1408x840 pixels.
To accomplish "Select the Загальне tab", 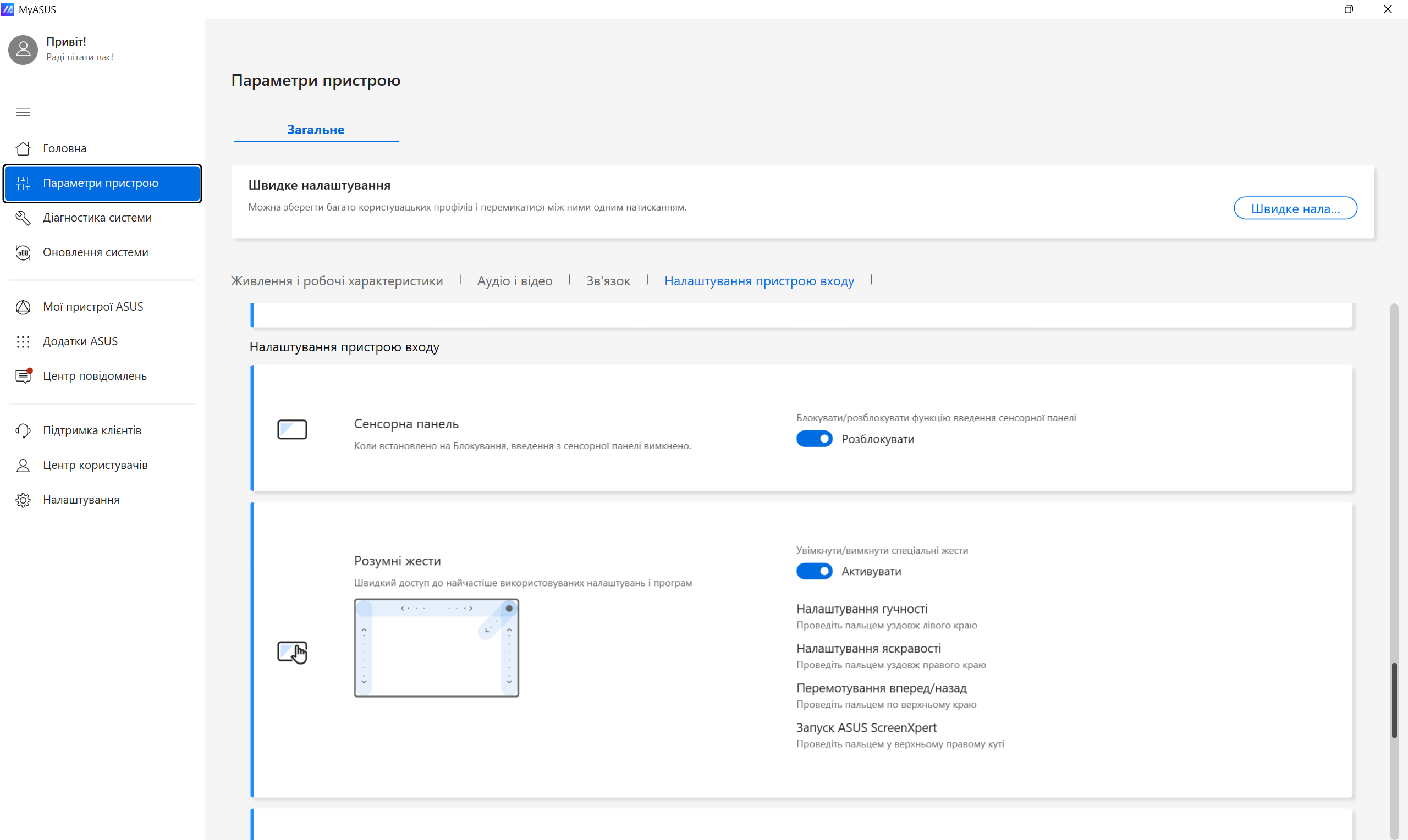I will [315, 130].
